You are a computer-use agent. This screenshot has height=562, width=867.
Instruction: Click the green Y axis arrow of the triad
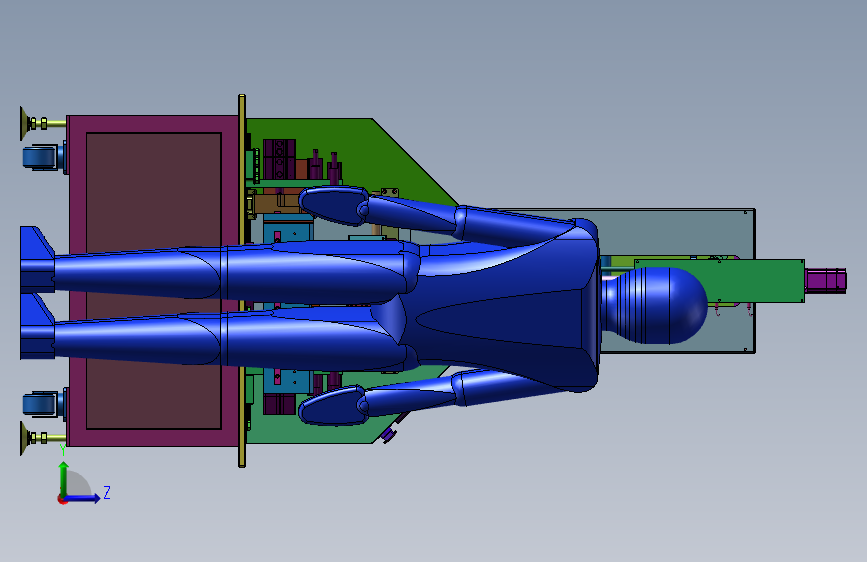pos(64,478)
